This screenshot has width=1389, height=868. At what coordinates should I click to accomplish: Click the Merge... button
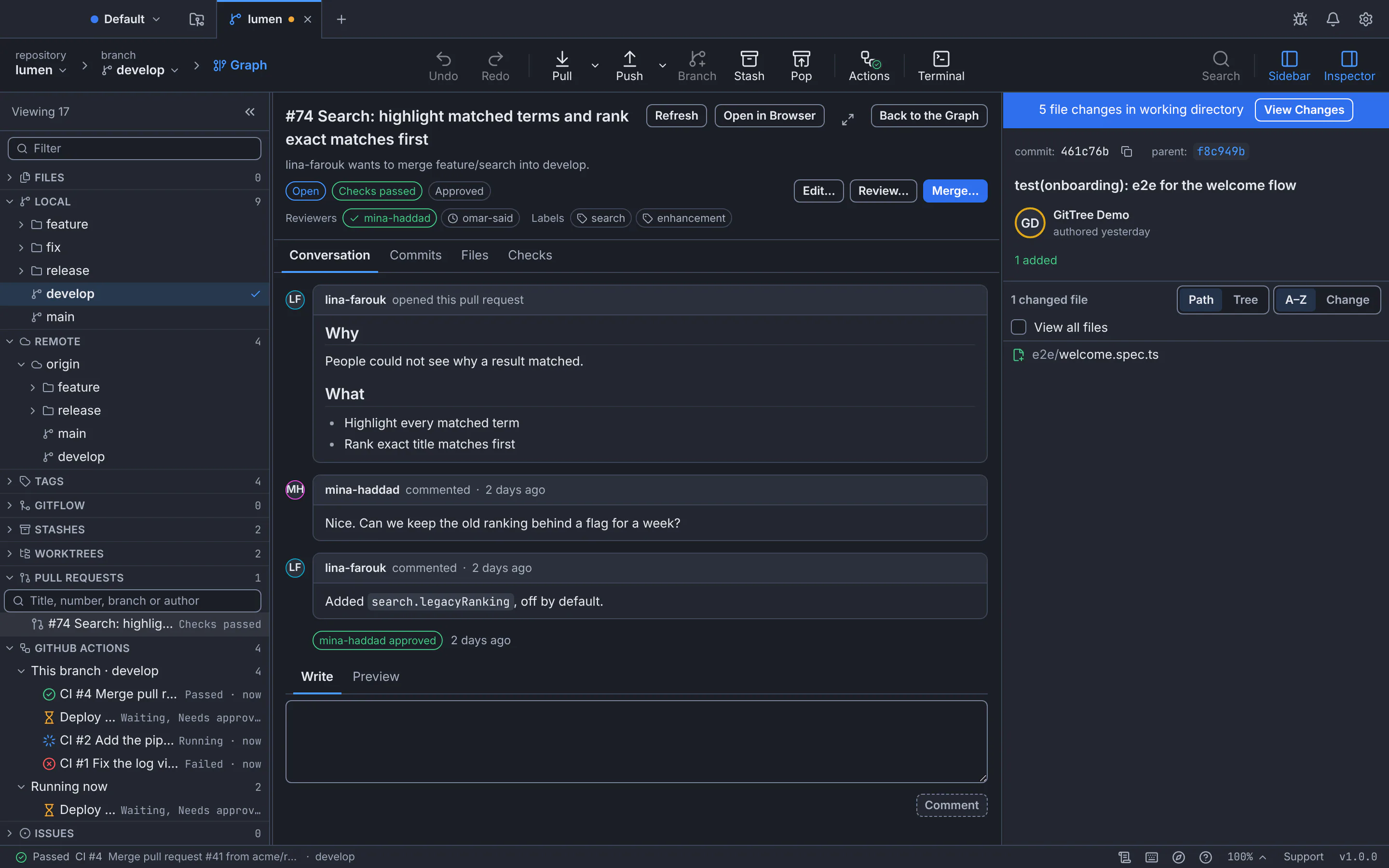tap(954, 190)
